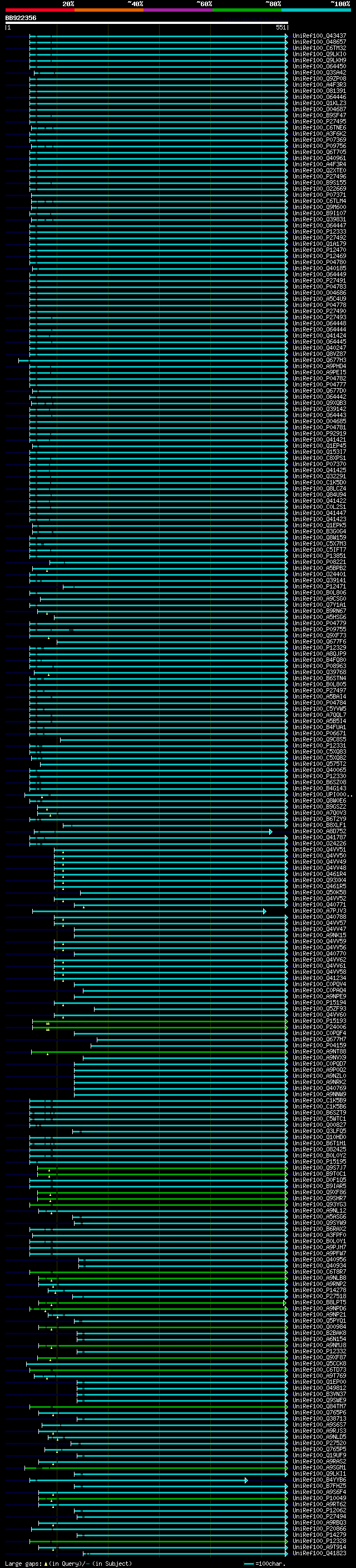Select label UniRef100_P10049
This screenshot has width=356, height=1568.
(319, 1498)
